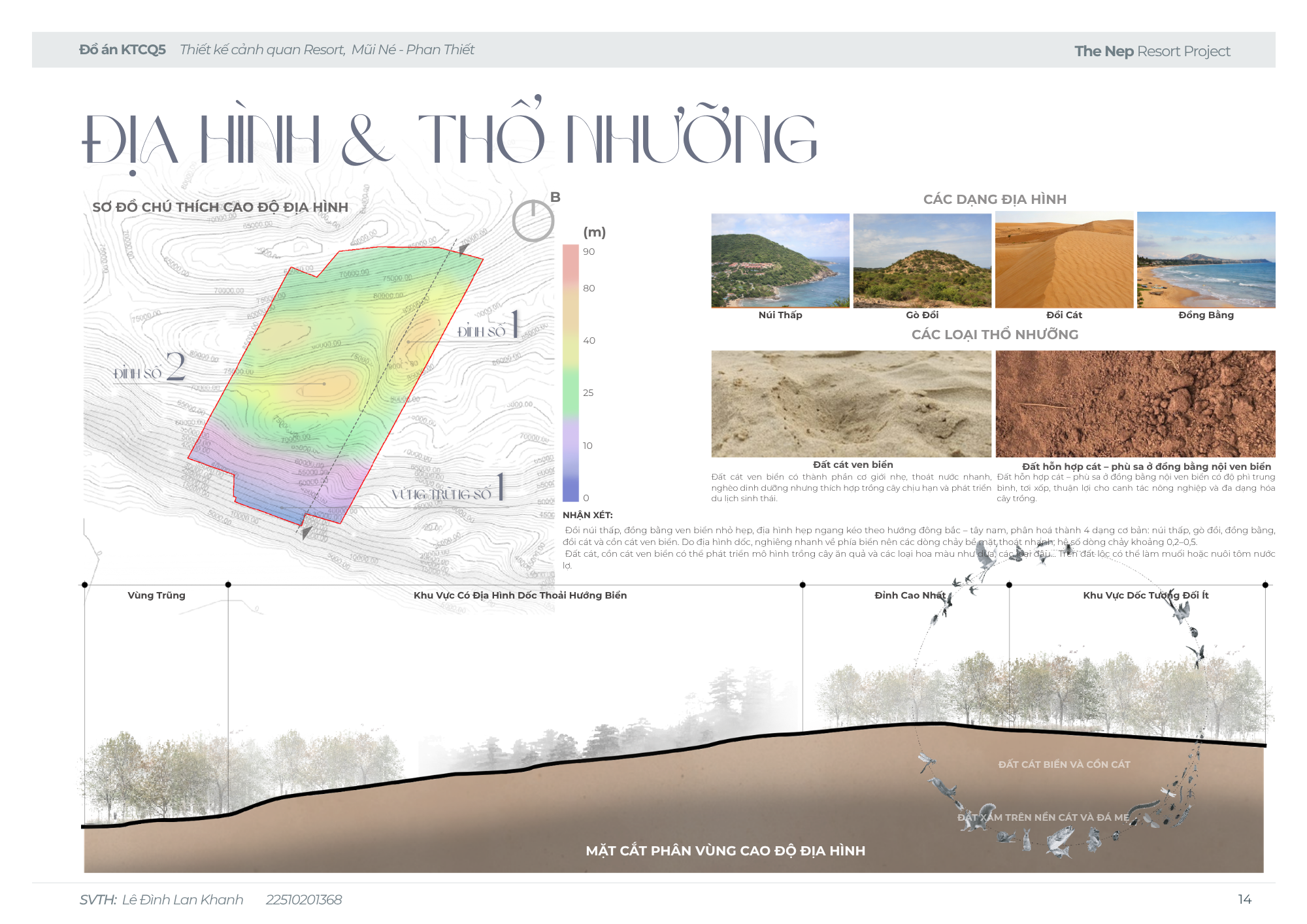
Task: Click the Đỉnh số 1 map label
Action: [x=488, y=326]
